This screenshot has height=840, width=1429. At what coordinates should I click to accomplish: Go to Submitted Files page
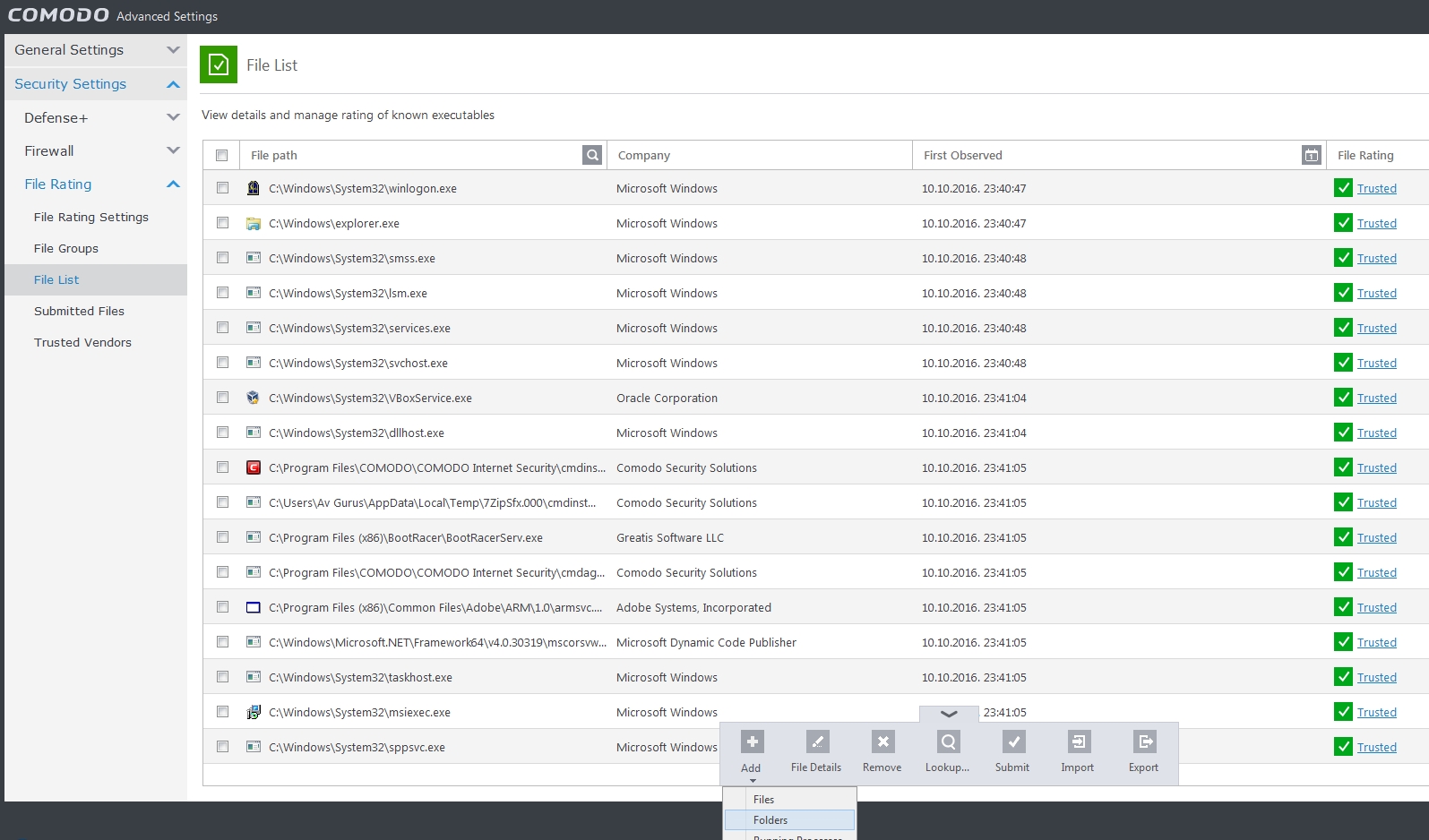point(79,311)
